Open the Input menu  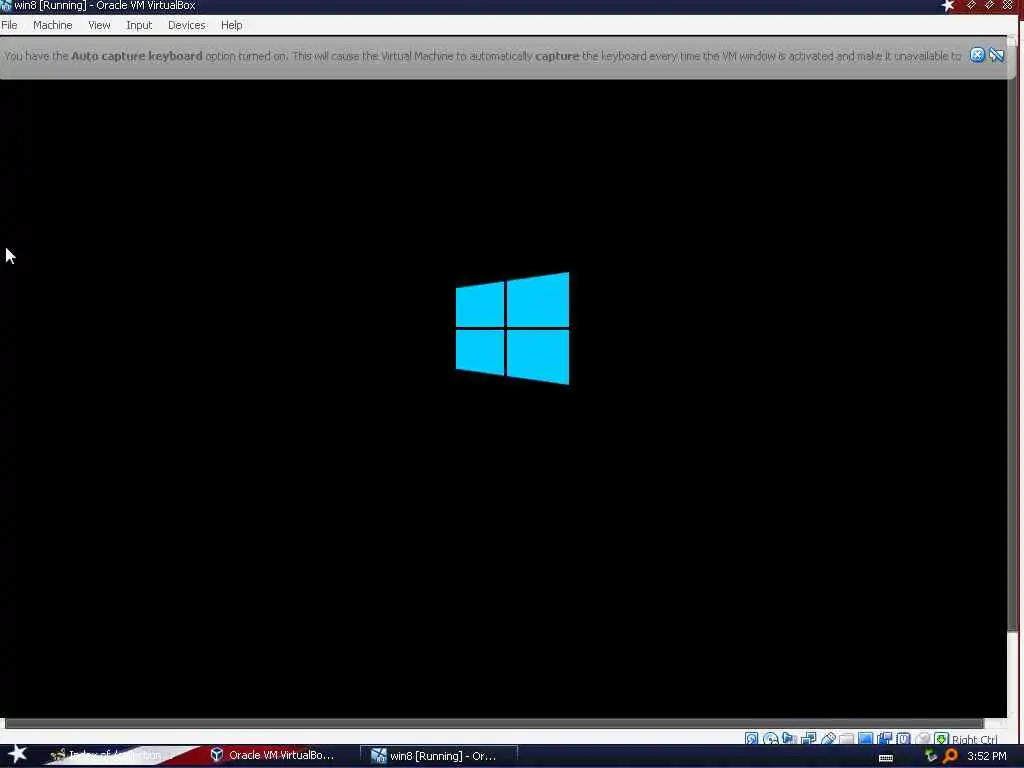(139, 25)
